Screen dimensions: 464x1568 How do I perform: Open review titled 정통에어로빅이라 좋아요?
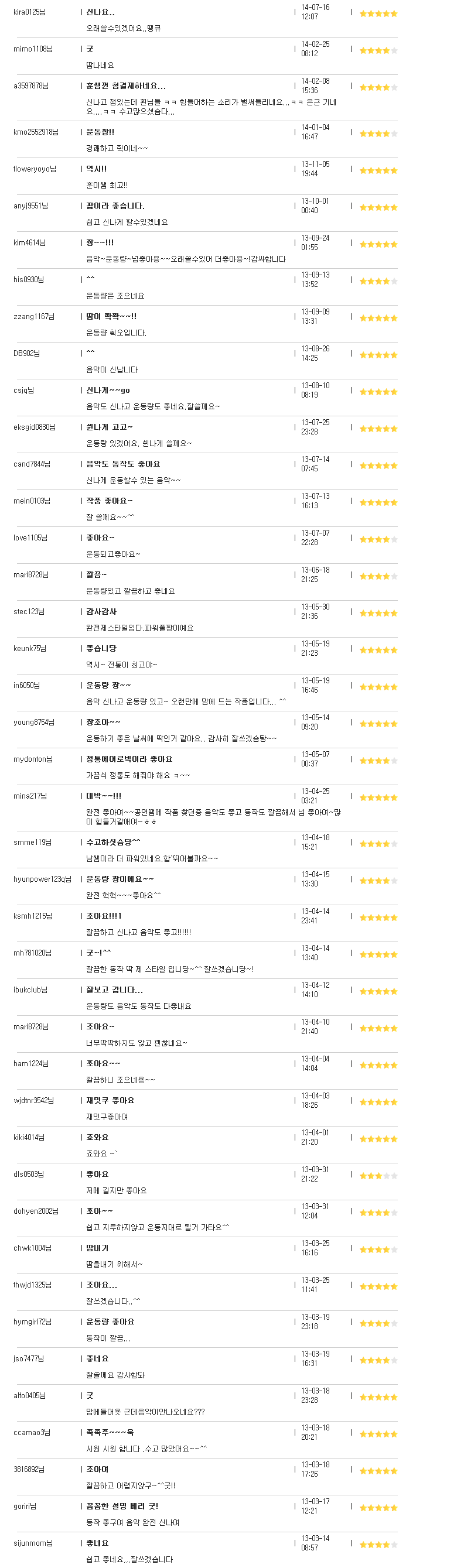click(129, 759)
